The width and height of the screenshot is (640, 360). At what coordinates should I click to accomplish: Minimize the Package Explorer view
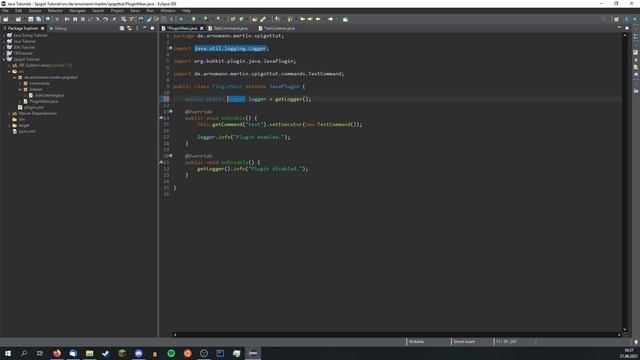(144, 28)
